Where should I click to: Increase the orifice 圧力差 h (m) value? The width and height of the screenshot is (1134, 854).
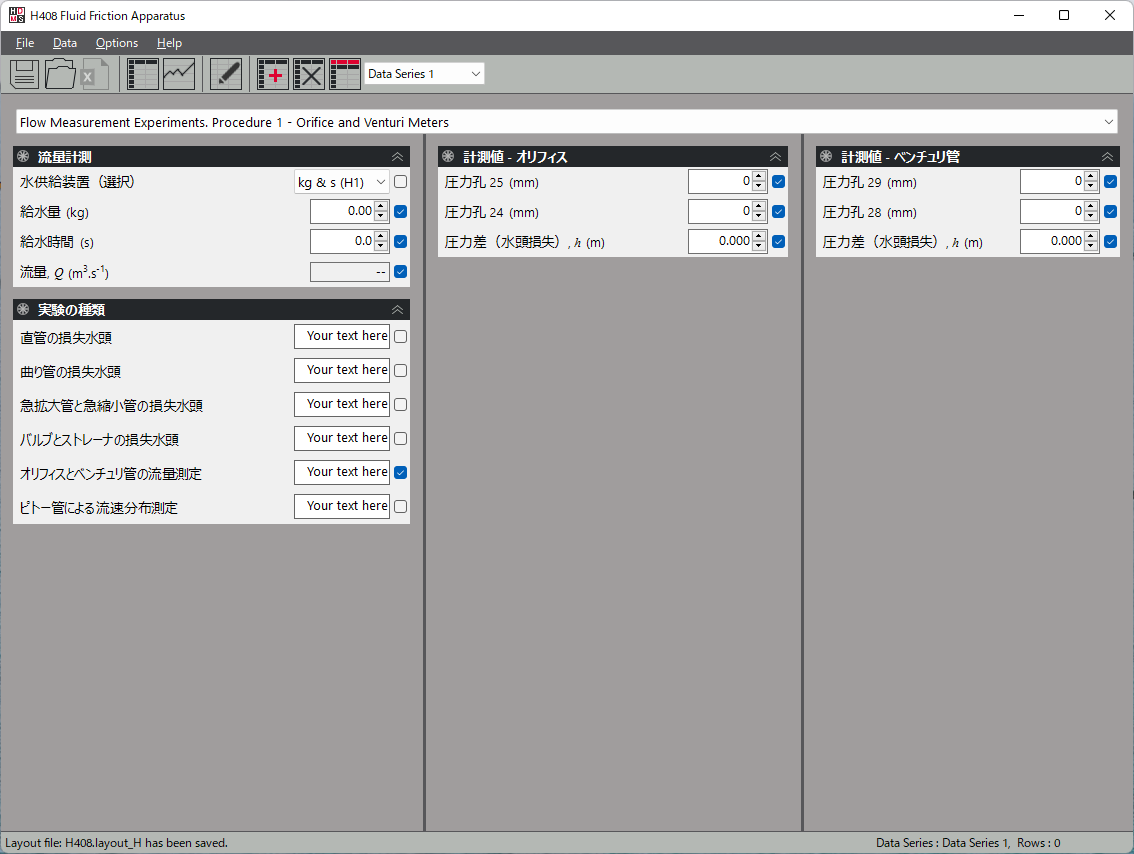[759, 236]
